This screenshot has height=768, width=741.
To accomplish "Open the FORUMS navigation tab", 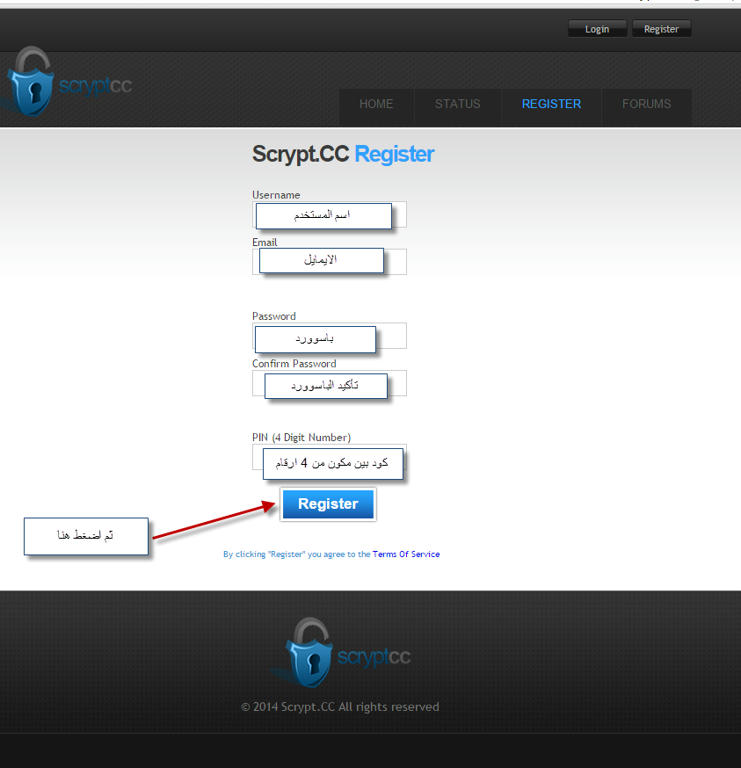I will click(646, 104).
